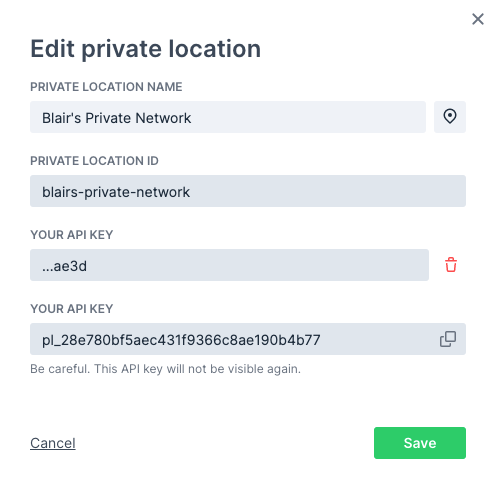Focus the Private Location Name input
This screenshot has height=488, width=496.
click(x=228, y=117)
